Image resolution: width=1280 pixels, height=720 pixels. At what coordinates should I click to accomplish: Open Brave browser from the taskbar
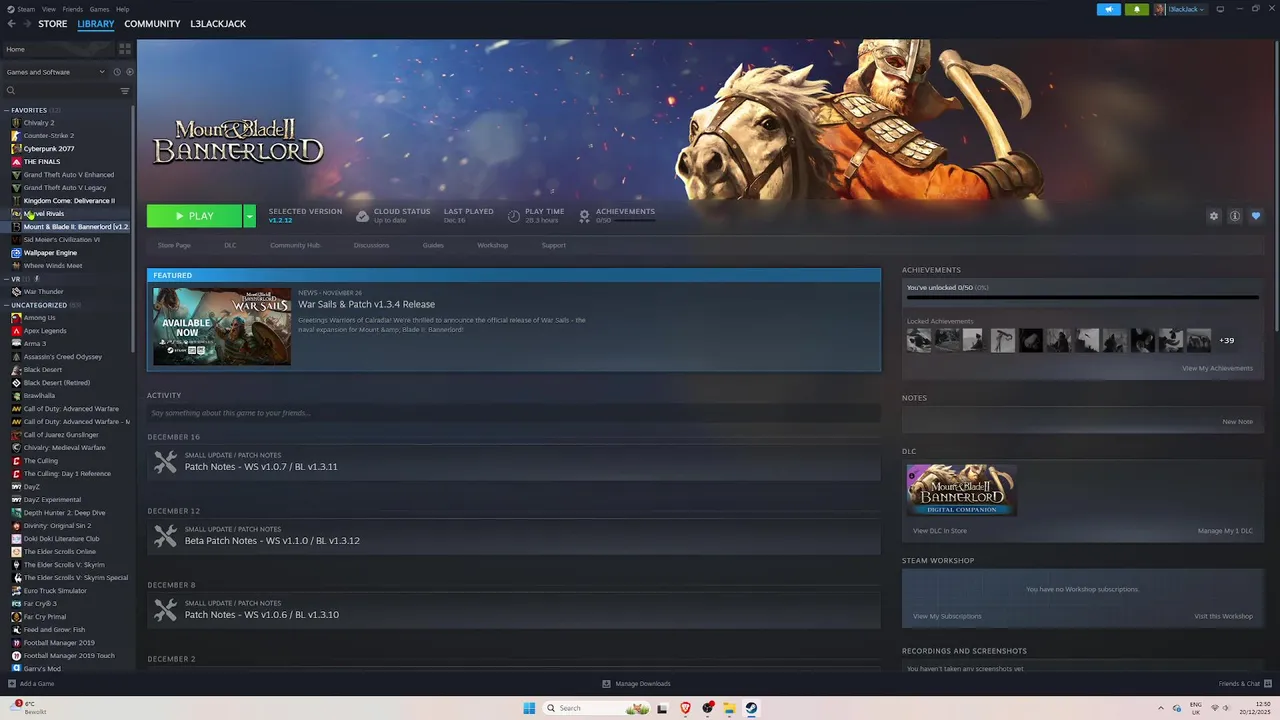pyautogui.click(x=685, y=708)
